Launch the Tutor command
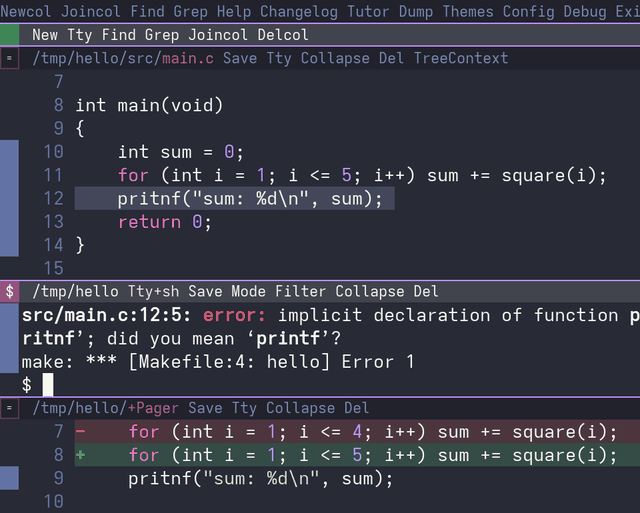 point(368,11)
